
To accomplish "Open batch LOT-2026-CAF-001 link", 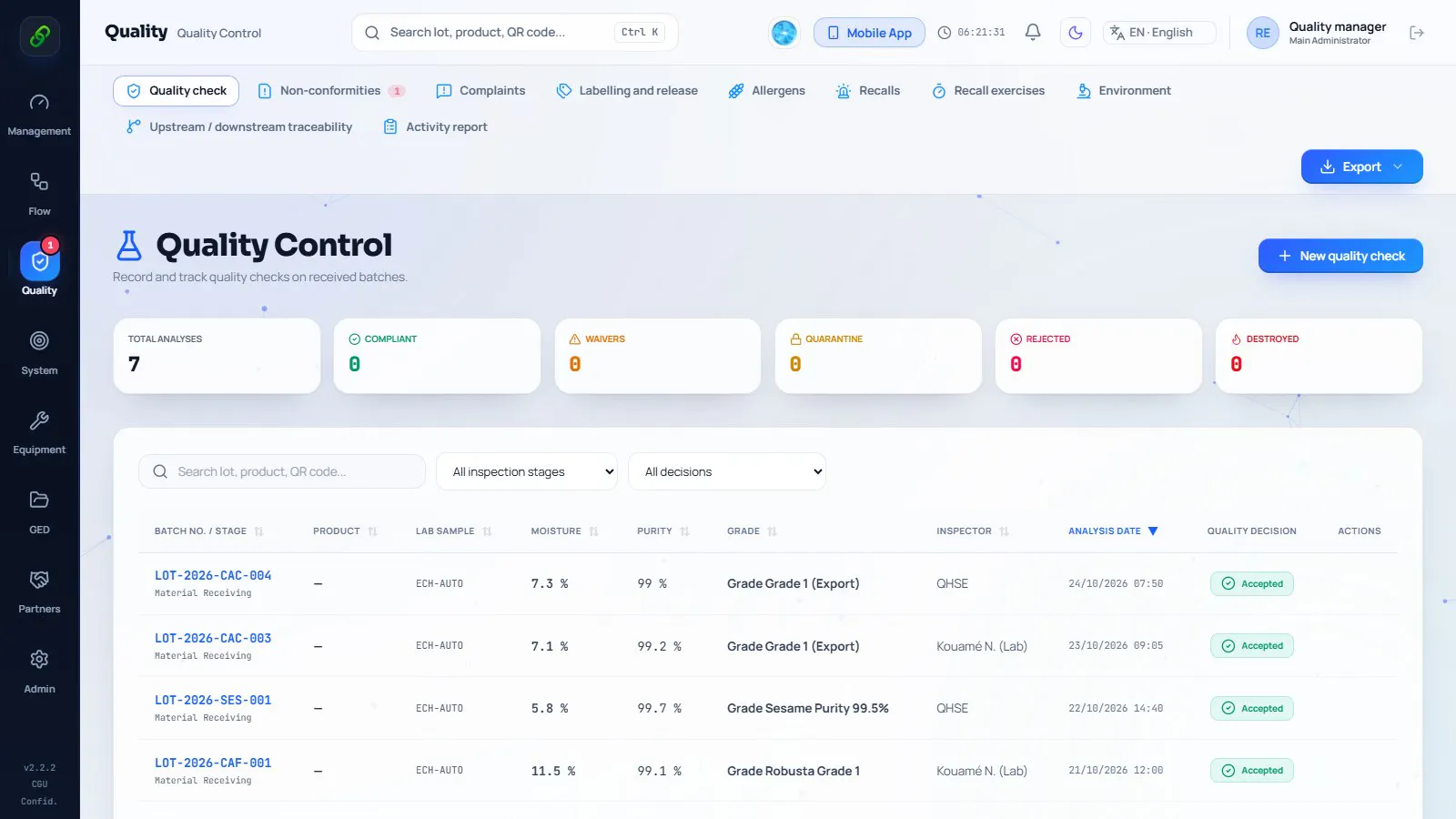I will [x=213, y=763].
